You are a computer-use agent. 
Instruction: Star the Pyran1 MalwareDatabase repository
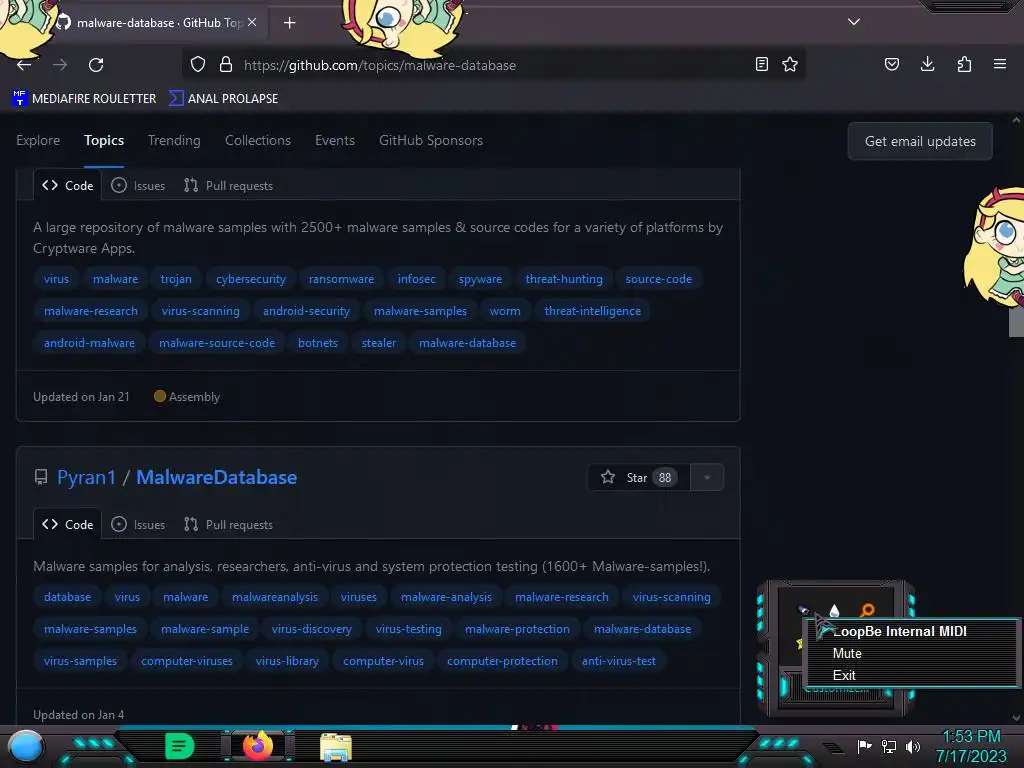click(x=639, y=477)
